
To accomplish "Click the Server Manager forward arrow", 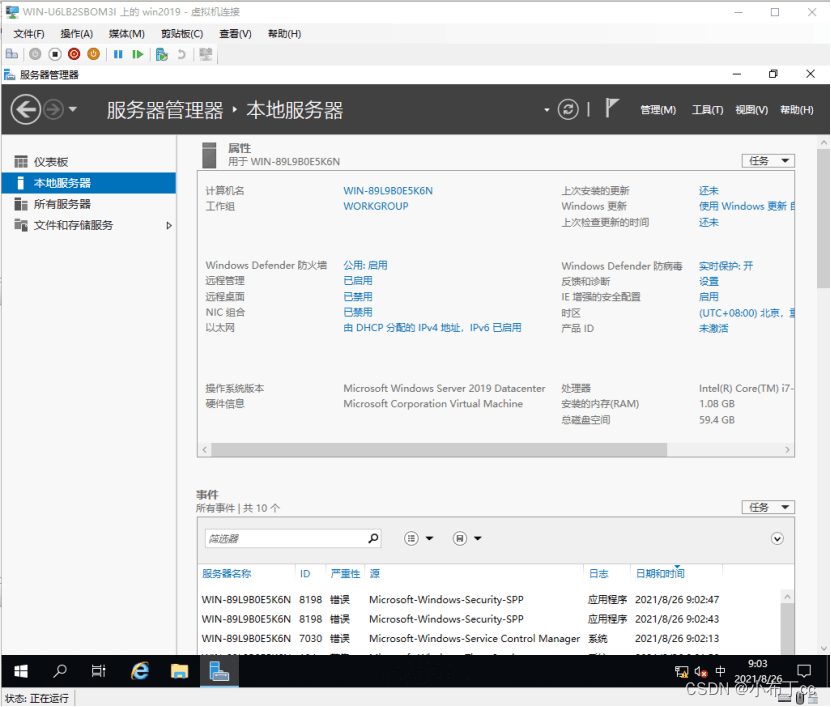I will coord(53,110).
